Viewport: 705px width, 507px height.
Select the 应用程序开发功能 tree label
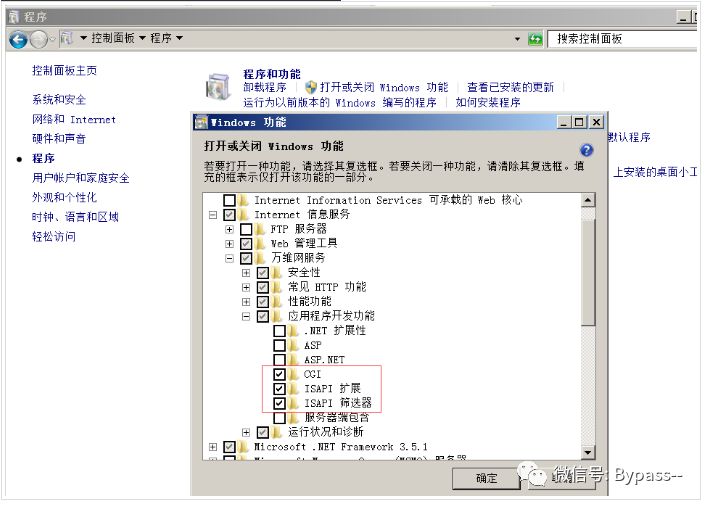coord(331,316)
